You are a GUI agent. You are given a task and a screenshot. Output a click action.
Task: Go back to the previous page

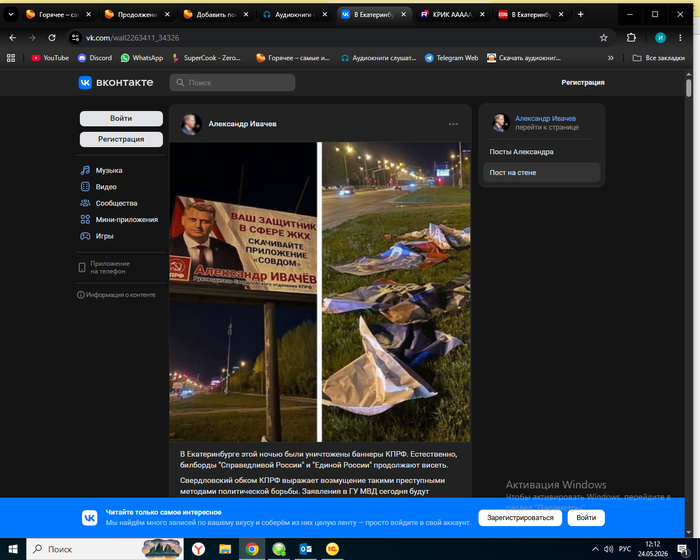[x=12, y=38]
